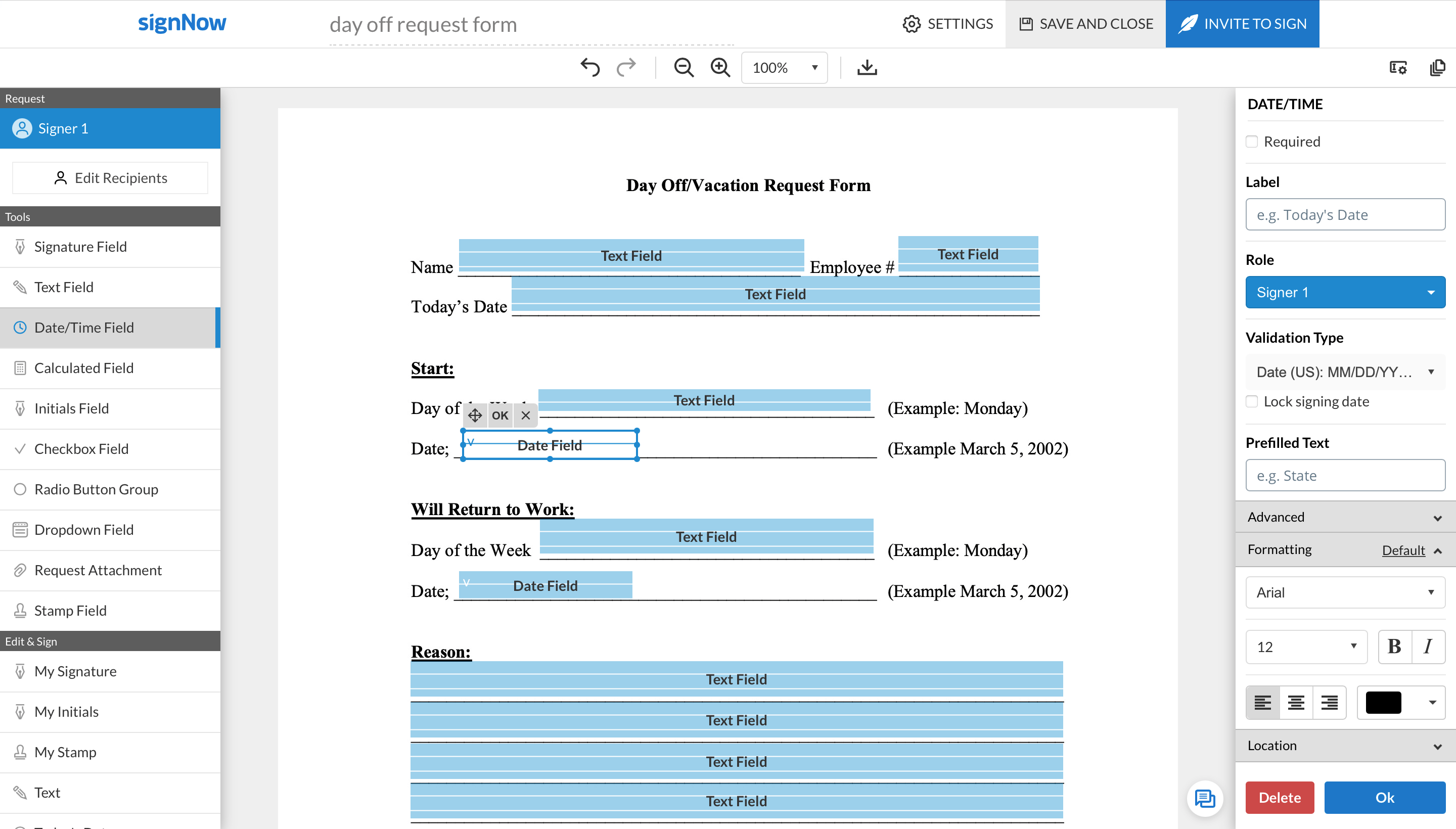This screenshot has height=829, width=1456.
Task: Toggle italic formatting button
Action: click(1428, 647)
